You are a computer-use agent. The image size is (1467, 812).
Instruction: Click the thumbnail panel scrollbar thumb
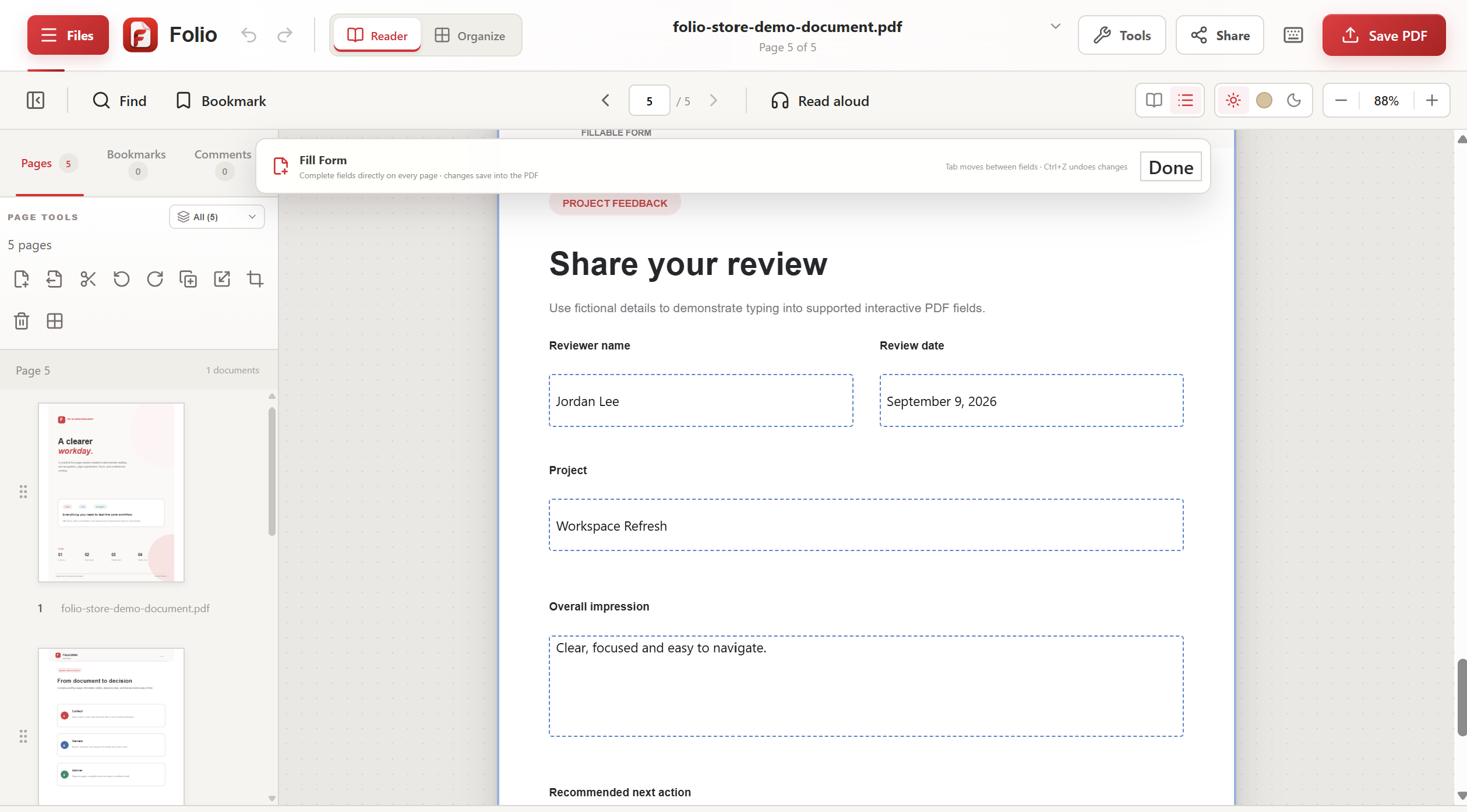click(271, 471)
